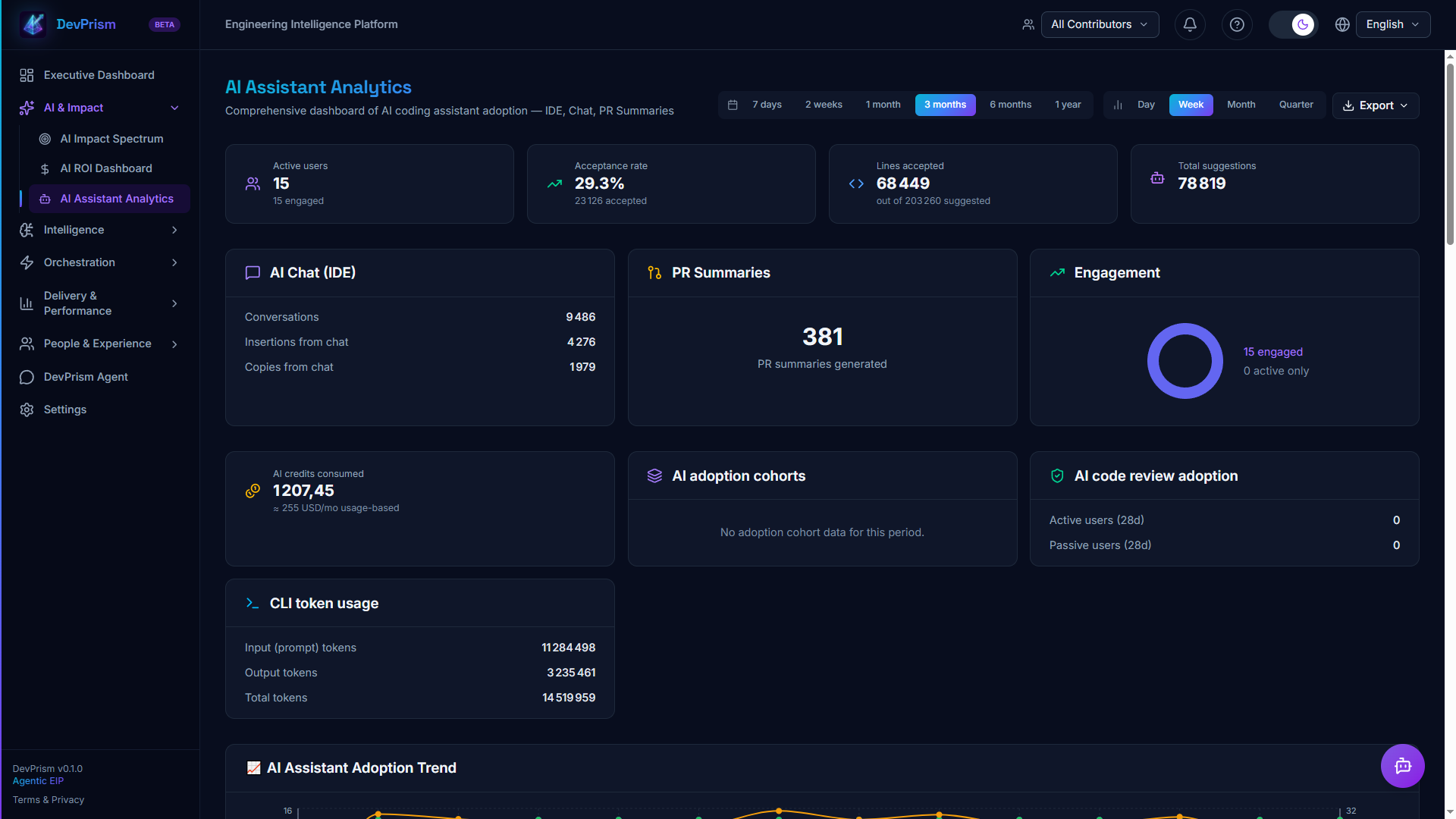Open AI ROI Dashboard page
The width and height of the screenshot is (1456, 819).
(109, 168)
